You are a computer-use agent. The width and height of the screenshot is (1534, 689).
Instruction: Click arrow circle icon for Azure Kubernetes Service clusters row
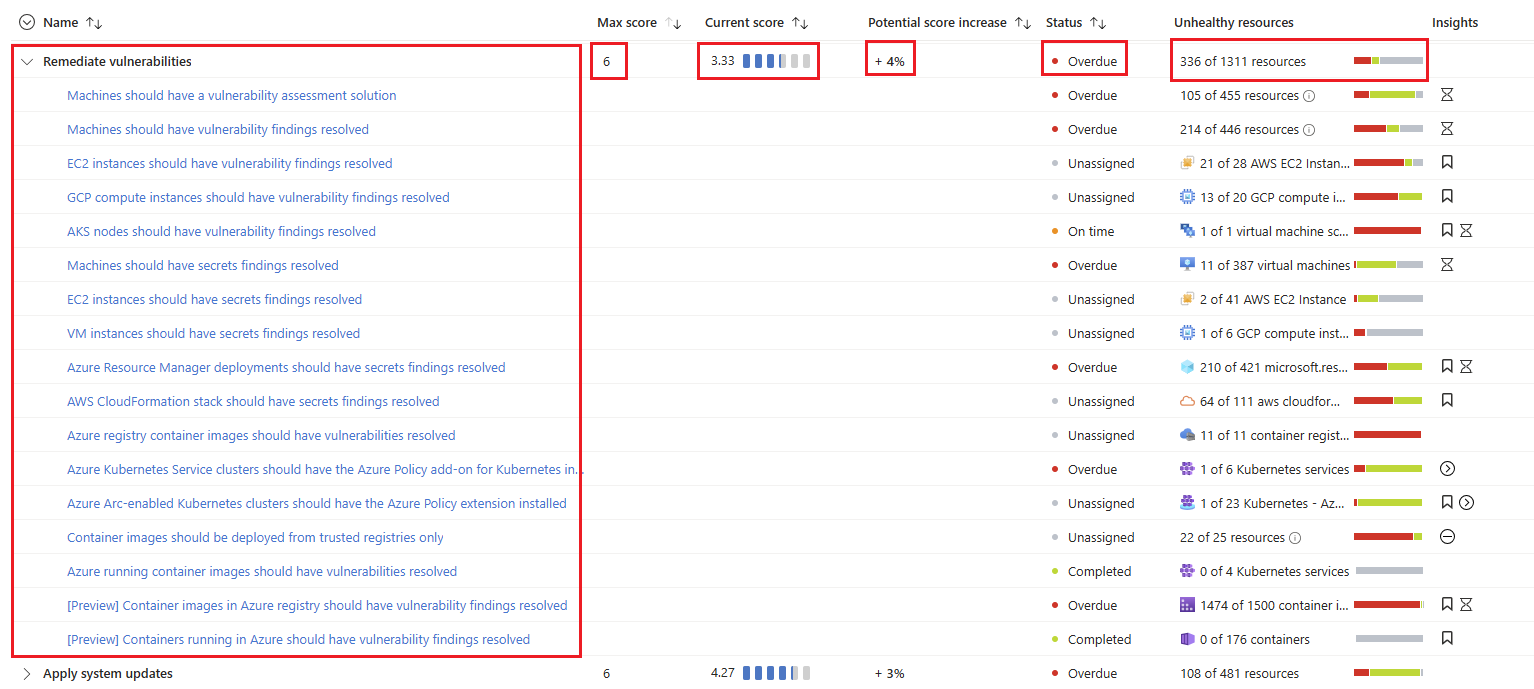[x=1447, y=469]
